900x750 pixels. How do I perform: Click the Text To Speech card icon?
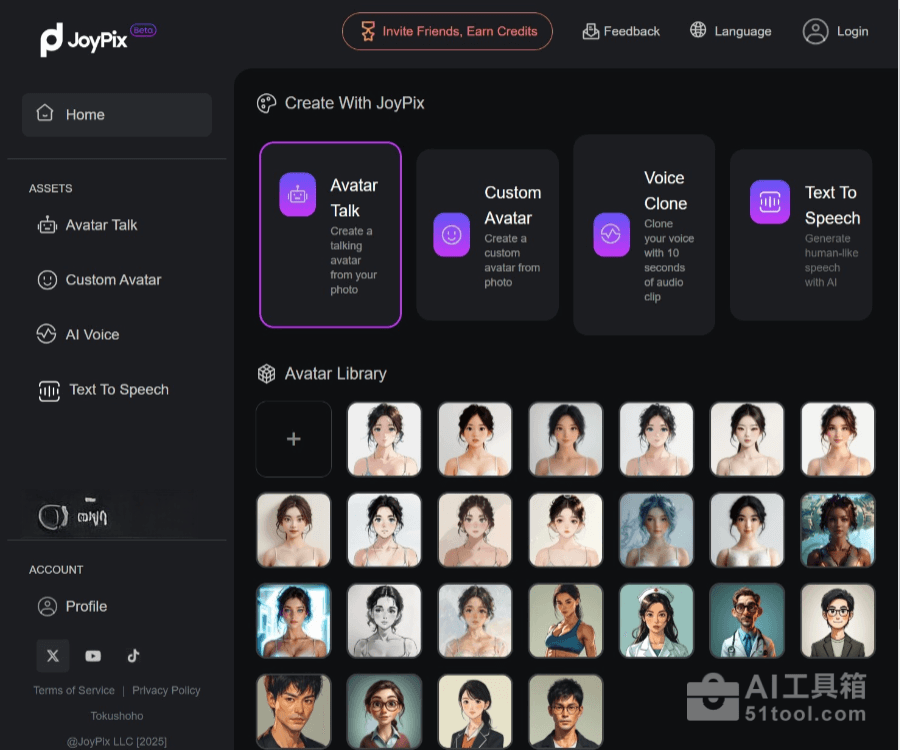(769, 202)
